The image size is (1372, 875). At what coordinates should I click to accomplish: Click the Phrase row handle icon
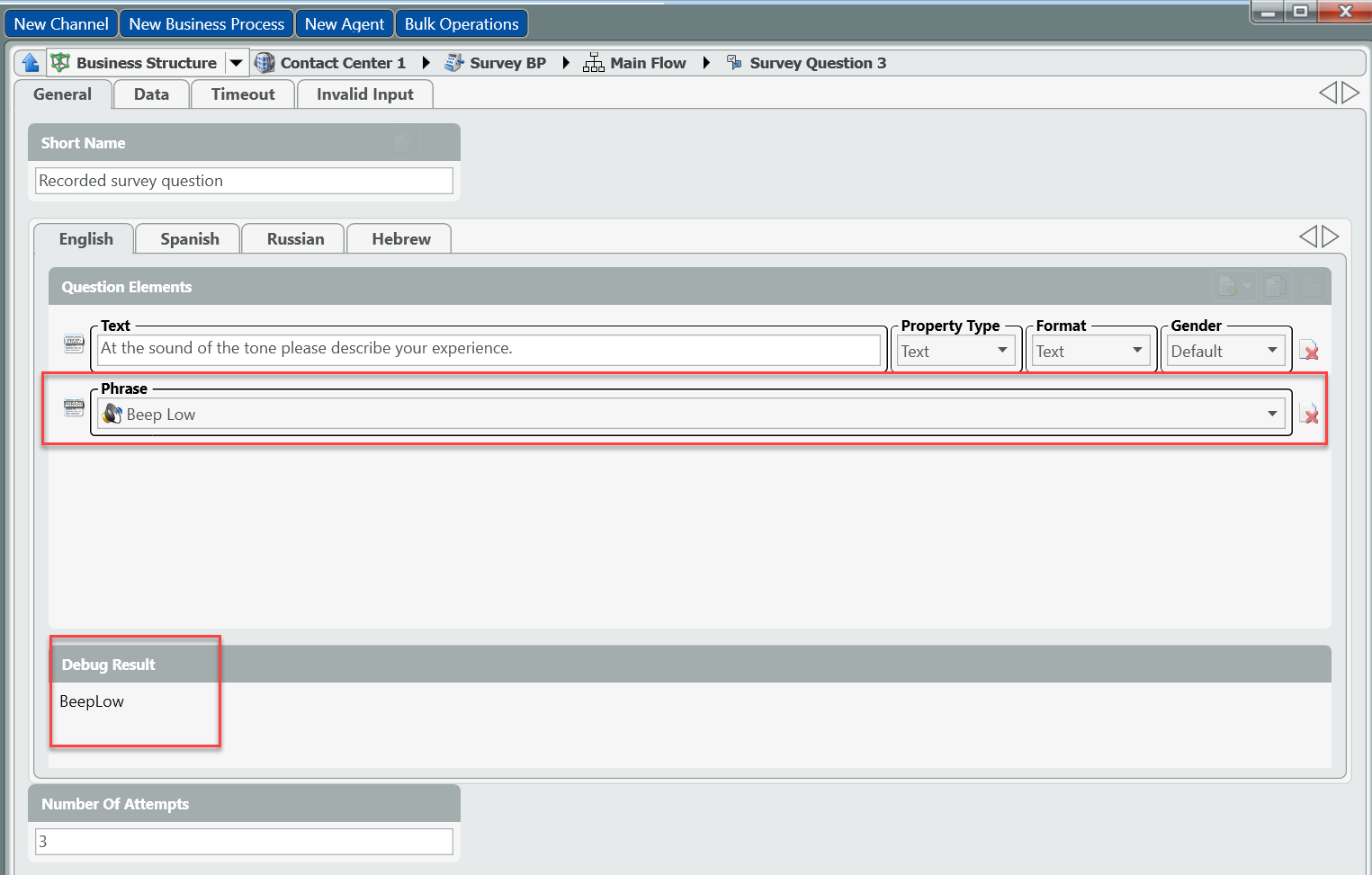pos(74,407)
